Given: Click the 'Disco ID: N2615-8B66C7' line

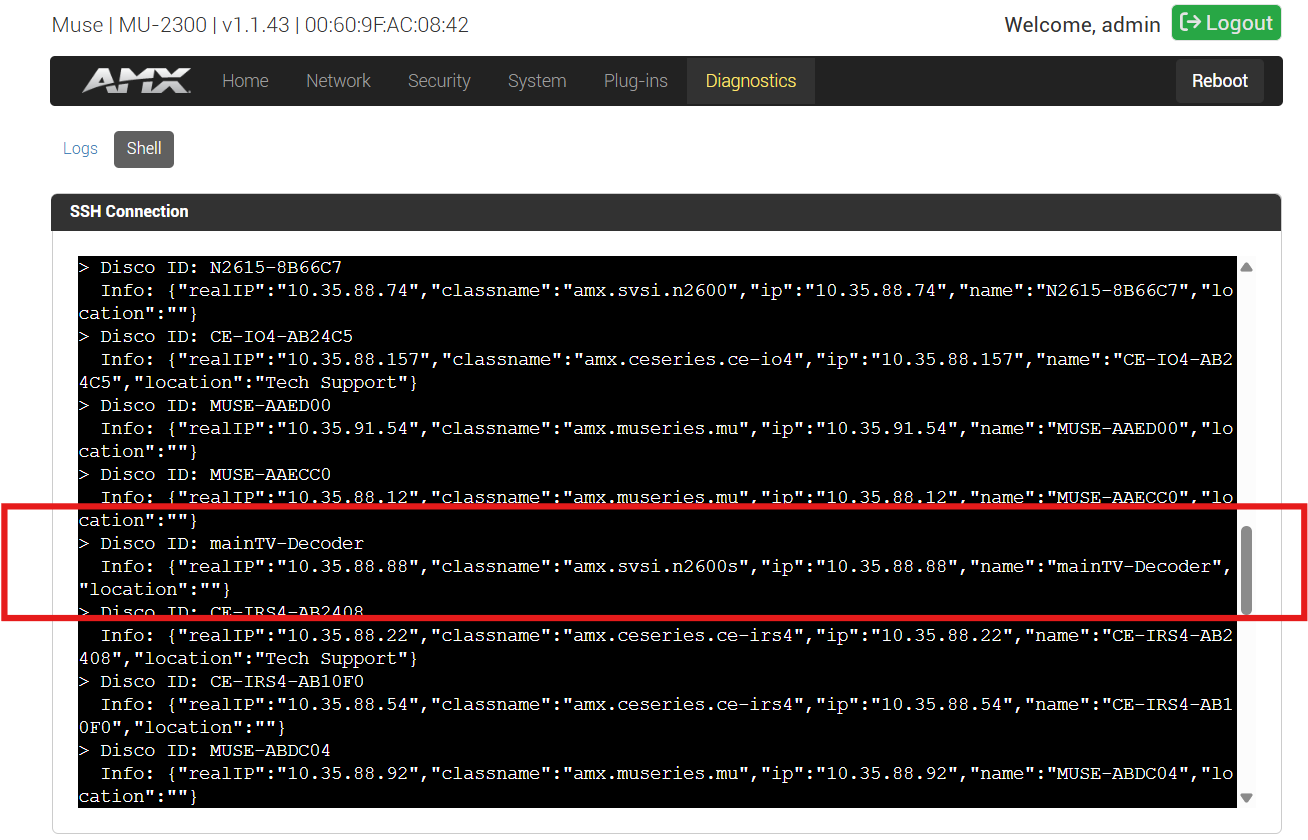Looking at the screenshot, I should (211, 267).
